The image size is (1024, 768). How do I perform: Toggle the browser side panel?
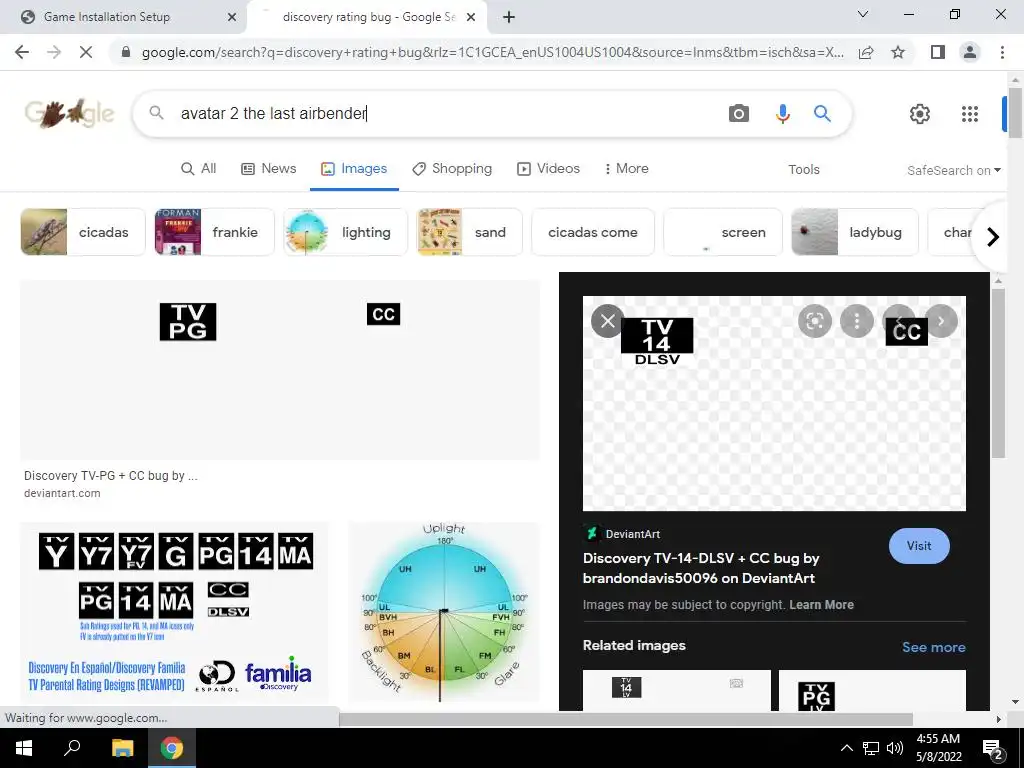tap(938, 52)
